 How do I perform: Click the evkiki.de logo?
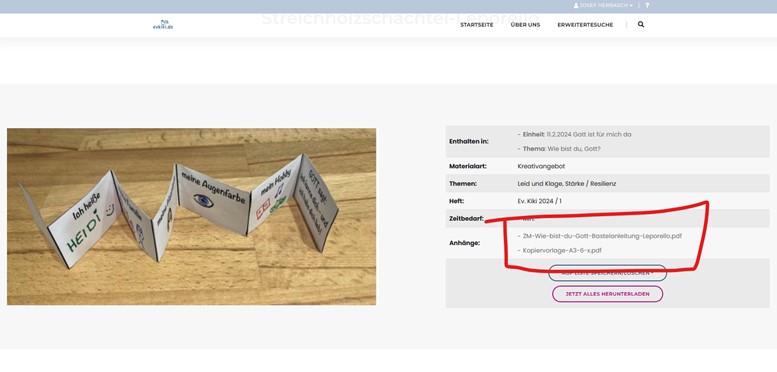(x=163, y=25)
